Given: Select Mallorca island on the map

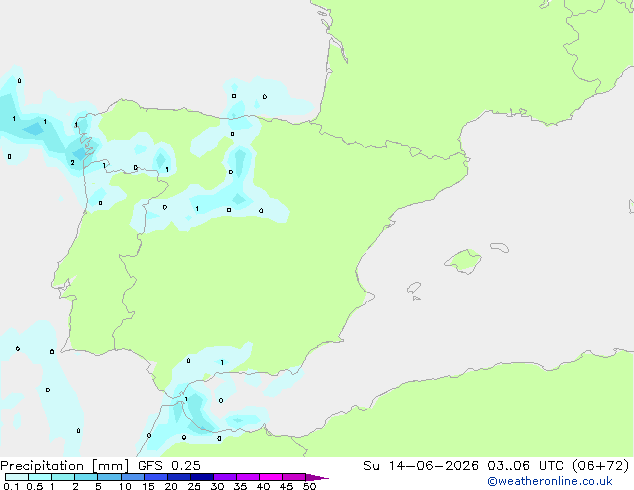Looking at the screenshot, I should (463, 261).
